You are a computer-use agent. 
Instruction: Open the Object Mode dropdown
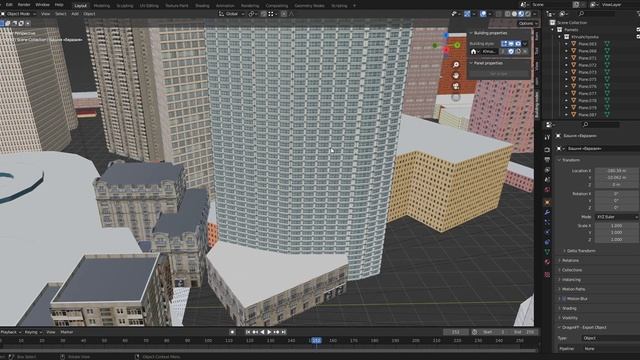(18, 14)
